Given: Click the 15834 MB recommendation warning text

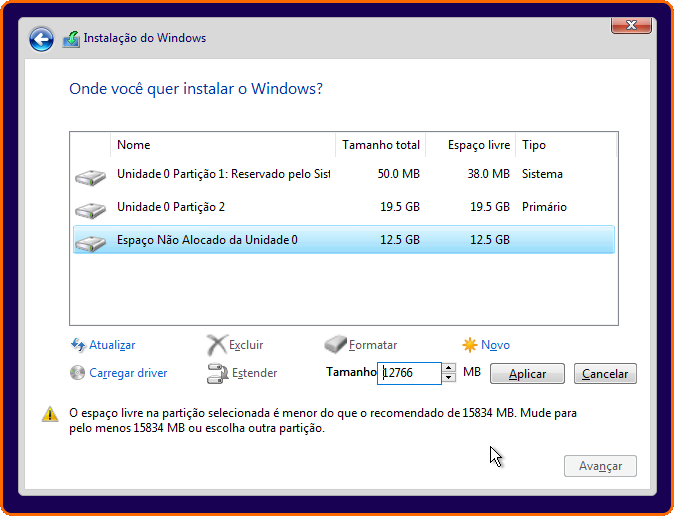Looking at the screenshot, I should point(323,421).
